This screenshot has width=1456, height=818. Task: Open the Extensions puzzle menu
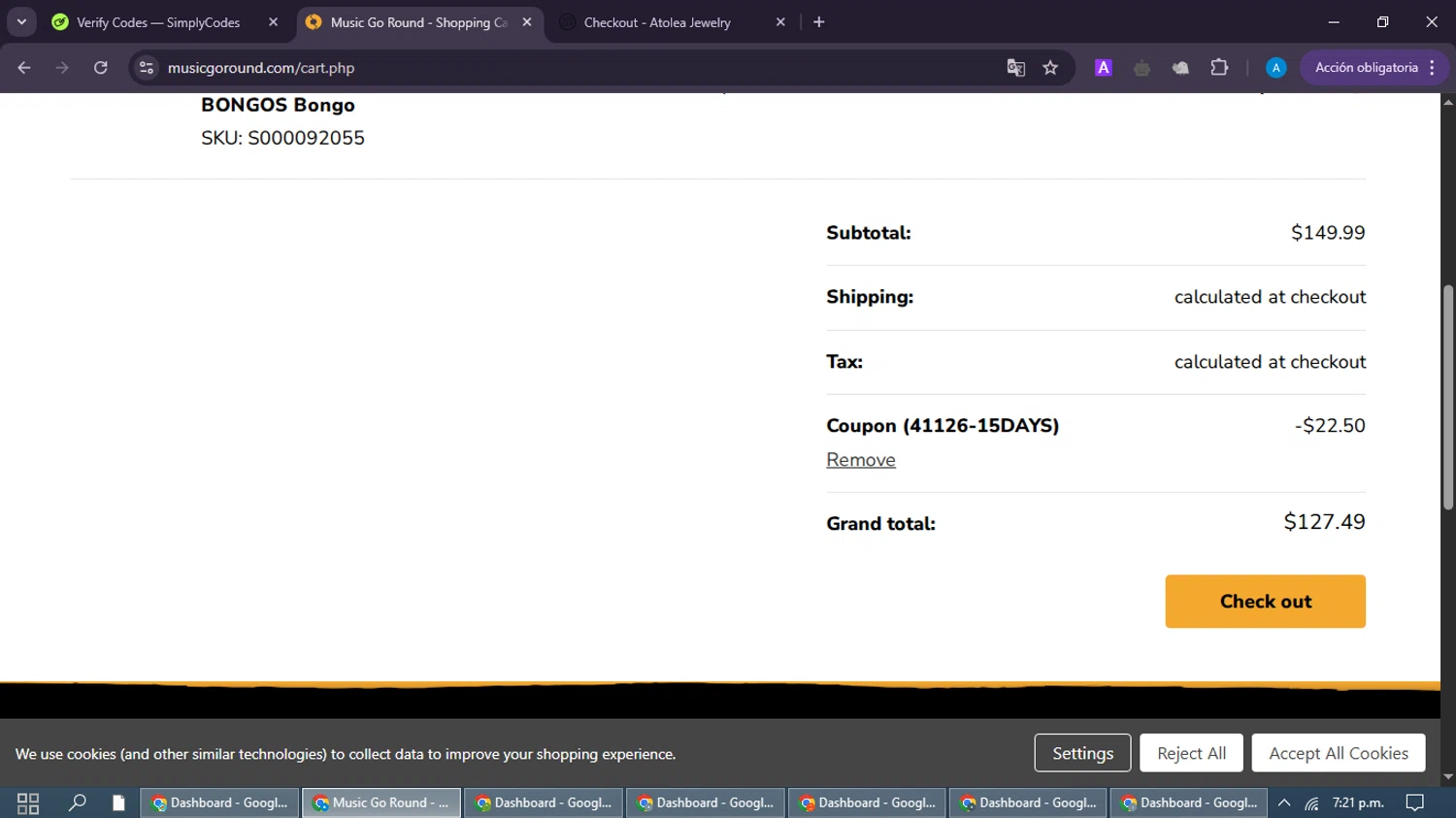(x=1219, y=68)
